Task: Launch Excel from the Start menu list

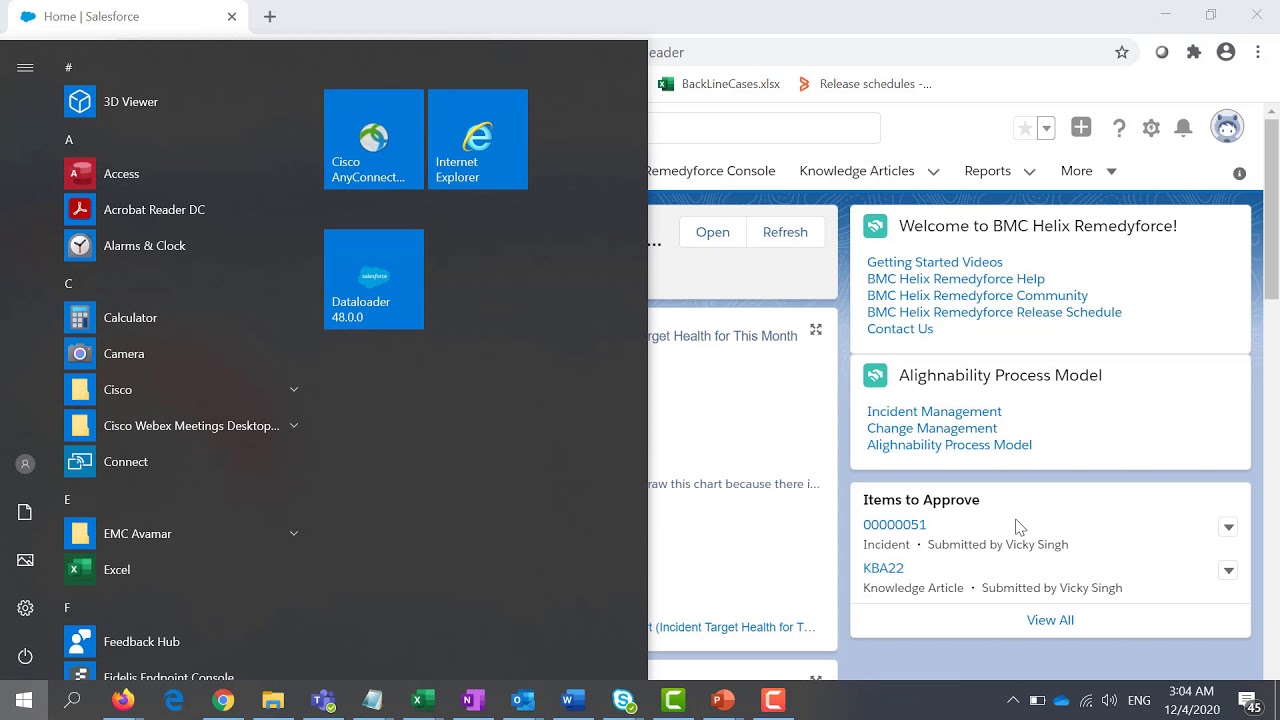Action: coord(181,569)
